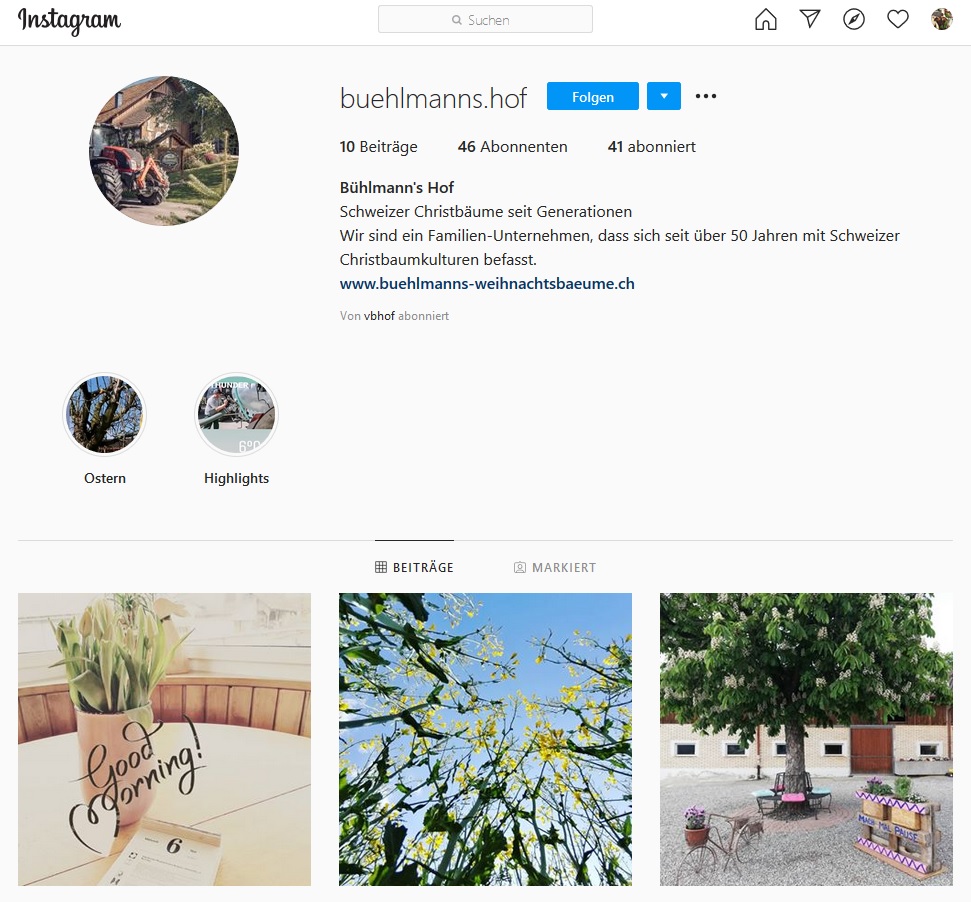Switch to the Markiert tab

[x=555, y=567]
